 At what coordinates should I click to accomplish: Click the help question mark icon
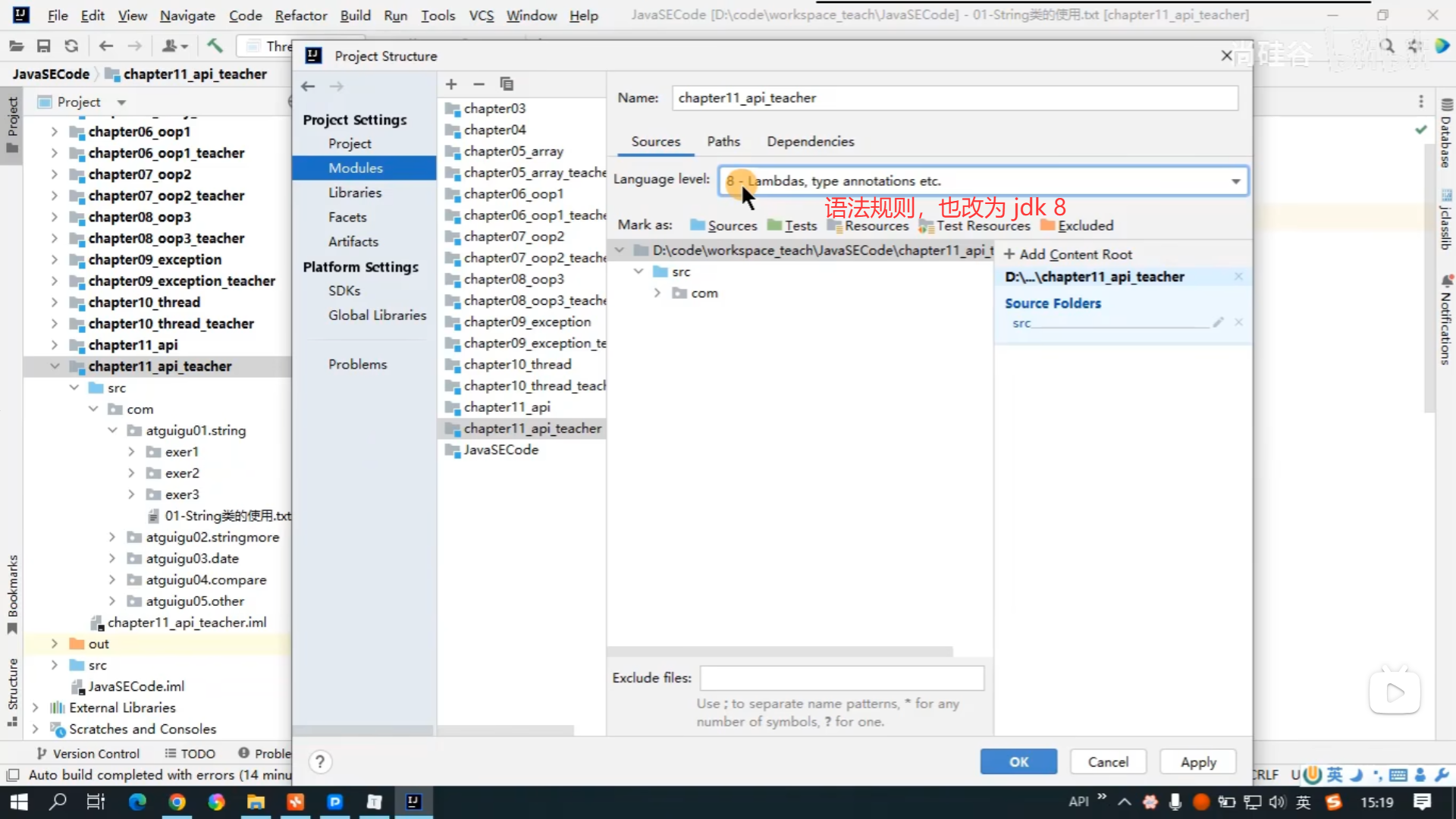[x=320, y=762]
